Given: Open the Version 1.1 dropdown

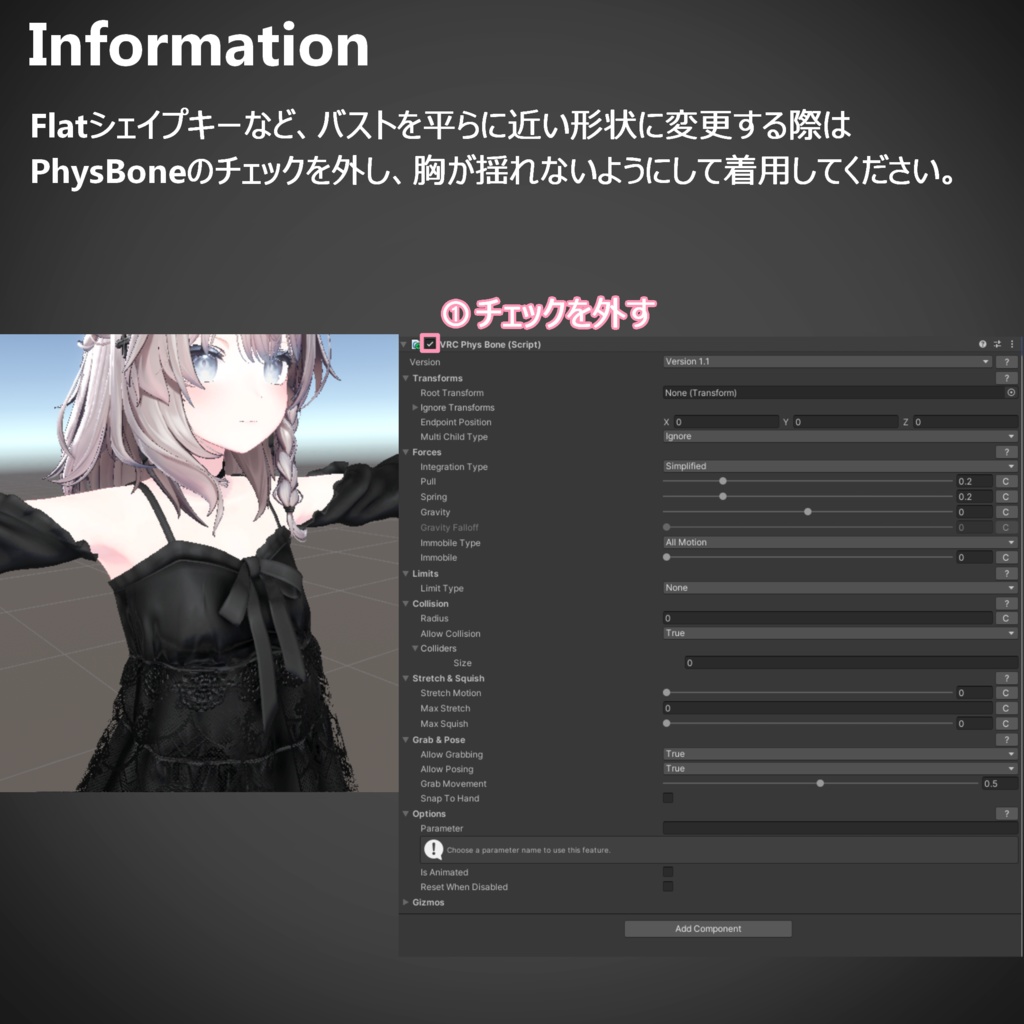Looking at the screenshot, I should point(827,361).
